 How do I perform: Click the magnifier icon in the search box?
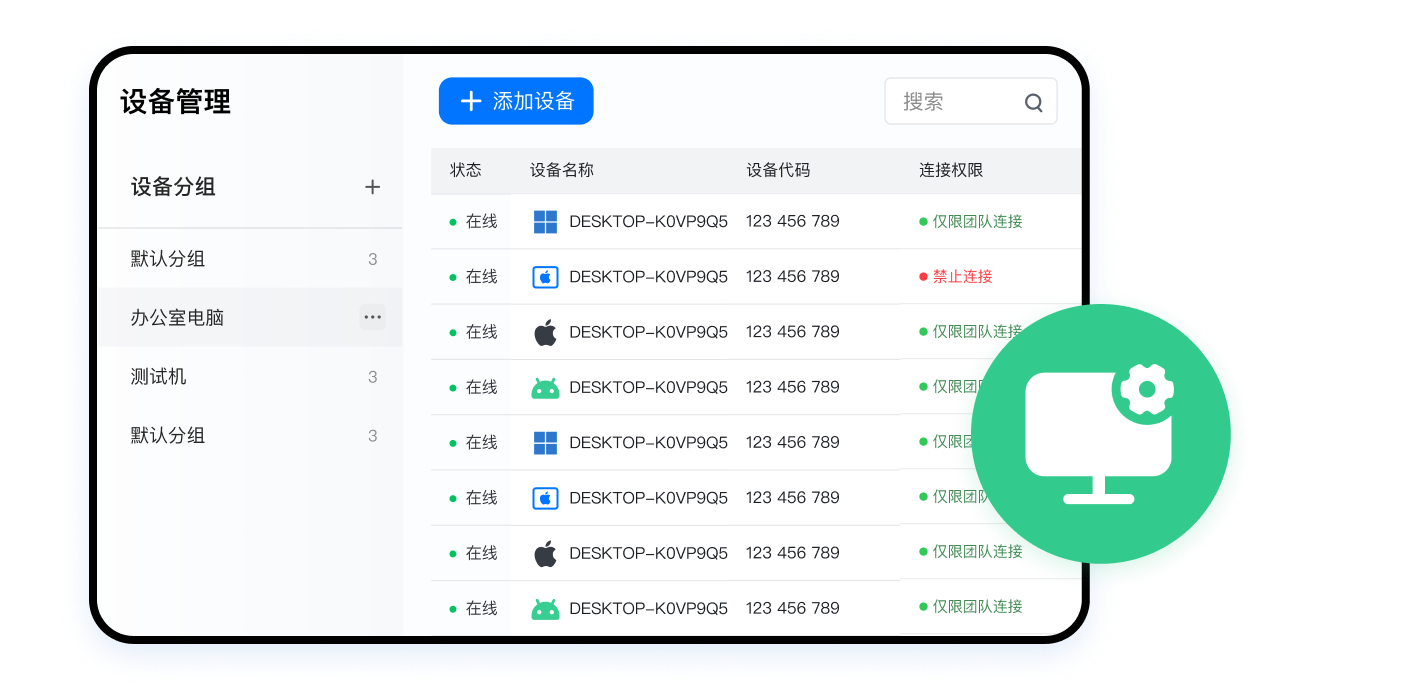[1034, 102]
